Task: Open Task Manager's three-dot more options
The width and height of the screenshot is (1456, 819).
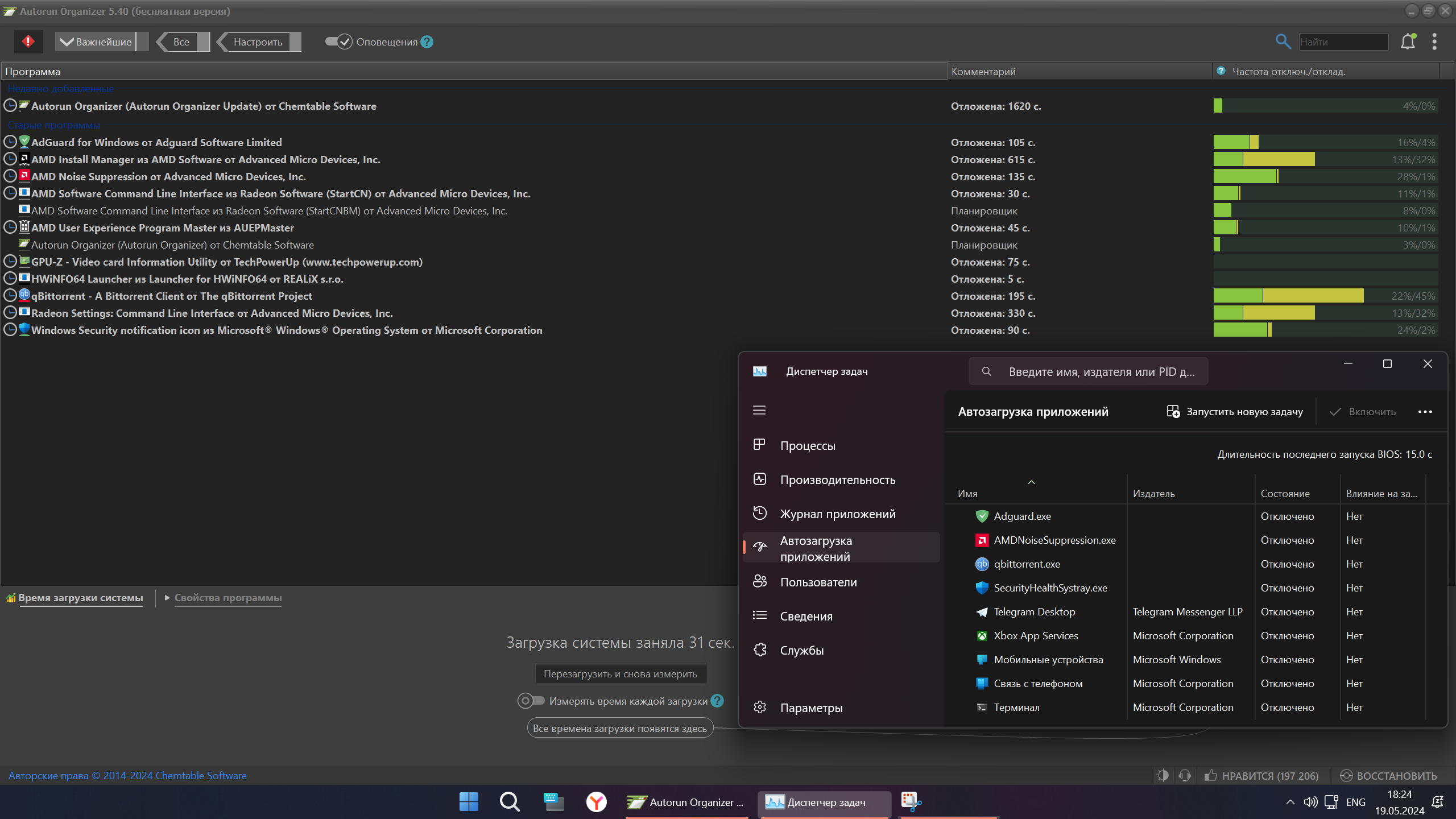Action: 1425,412
